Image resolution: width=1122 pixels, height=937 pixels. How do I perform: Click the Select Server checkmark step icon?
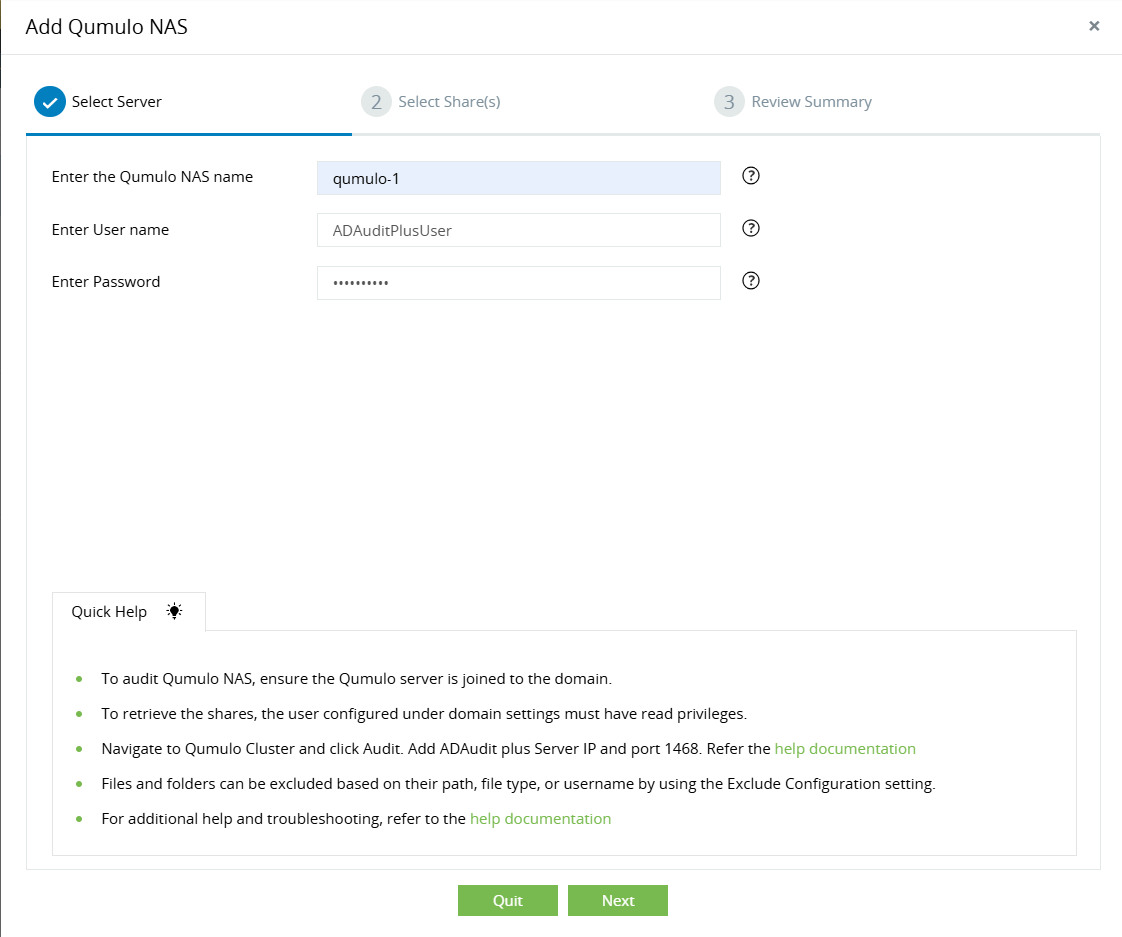click(49, 102)
